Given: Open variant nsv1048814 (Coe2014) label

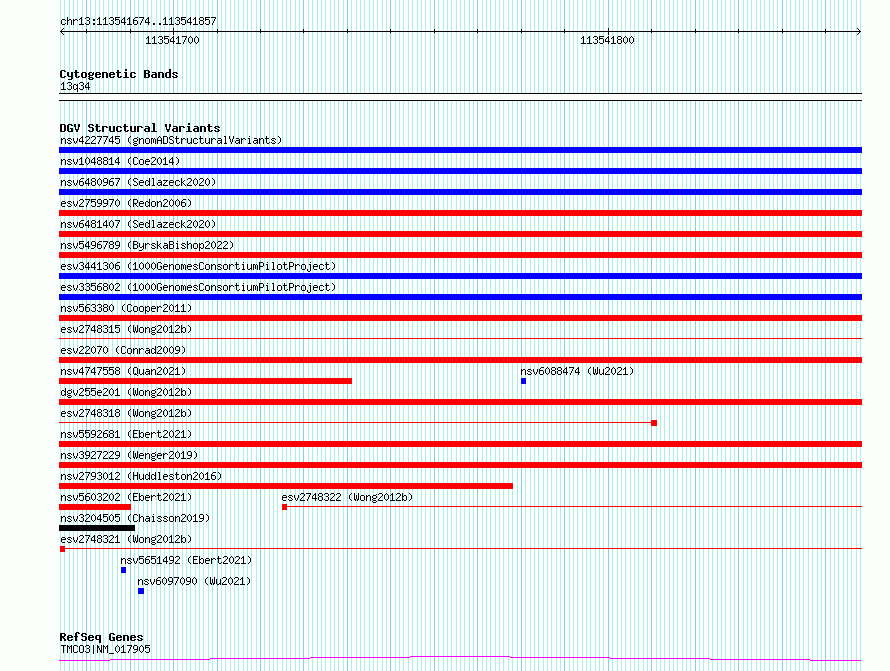Looking at the screenshot, I should 120,161.
